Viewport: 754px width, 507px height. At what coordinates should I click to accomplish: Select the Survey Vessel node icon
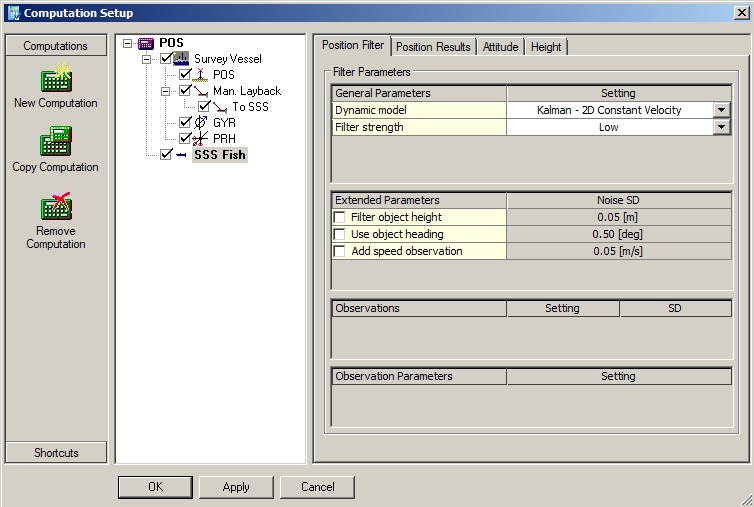183,59
